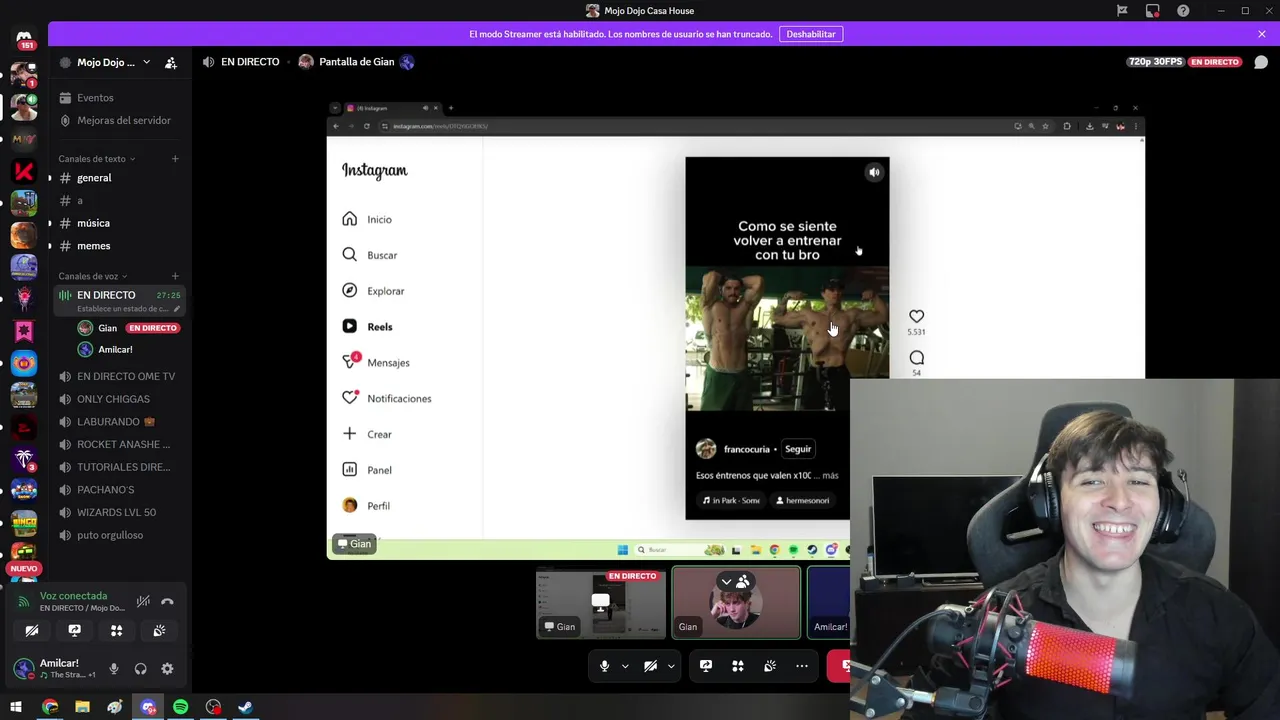The width and height of the screenshot is (1280, 720).
Task: Click the Windows Start button
Action: click(x=16, y=707)
